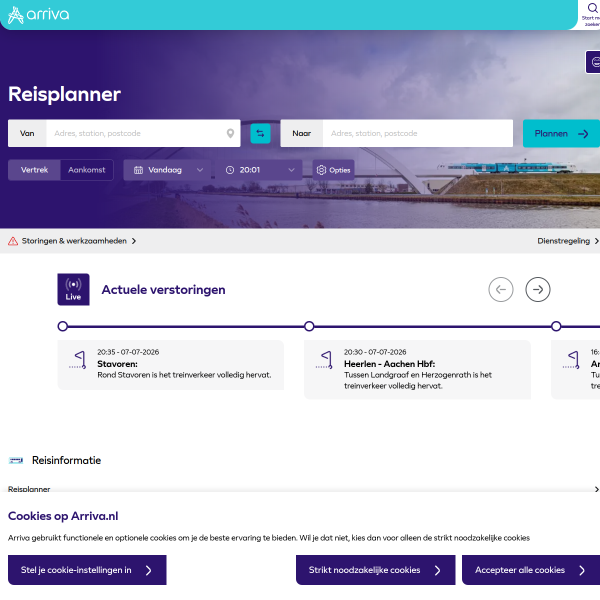Click the Reisinformatie train icon
This screenshot has width=600, height=600.
[x=16, y=460]
